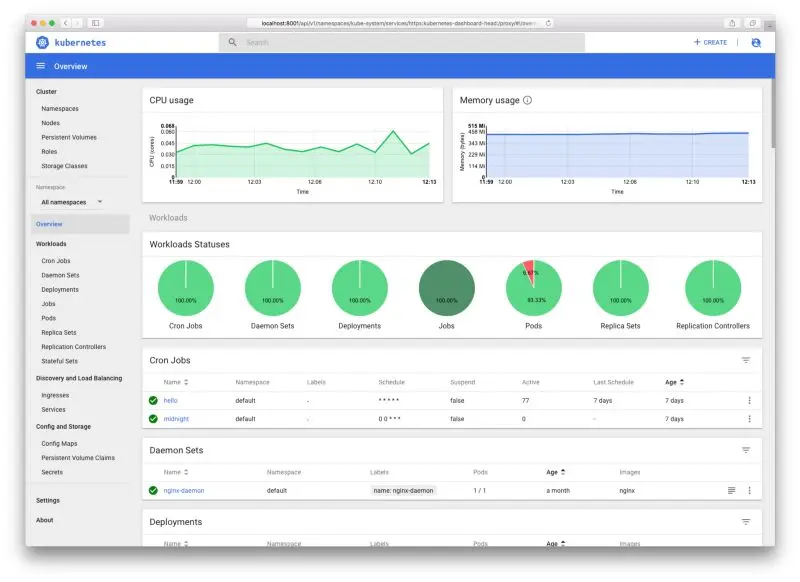Open Pods in the sidebar

pyautogui.click(x=48, y=318)
